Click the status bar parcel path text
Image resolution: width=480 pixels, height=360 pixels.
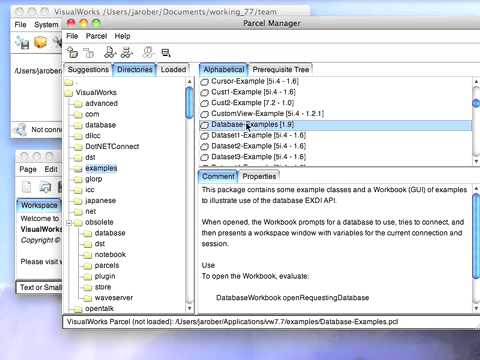tap(232, 322)
